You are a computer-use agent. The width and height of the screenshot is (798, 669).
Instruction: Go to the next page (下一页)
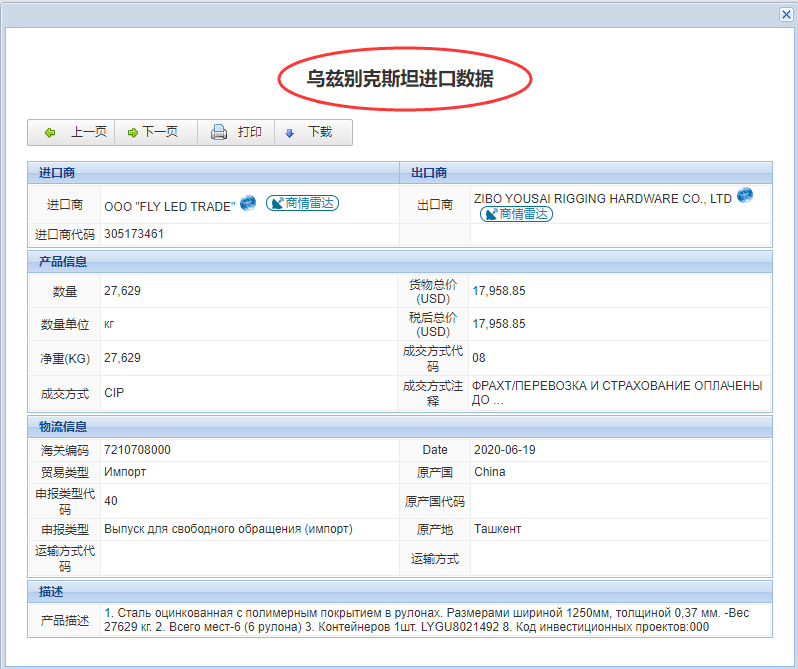153,133
